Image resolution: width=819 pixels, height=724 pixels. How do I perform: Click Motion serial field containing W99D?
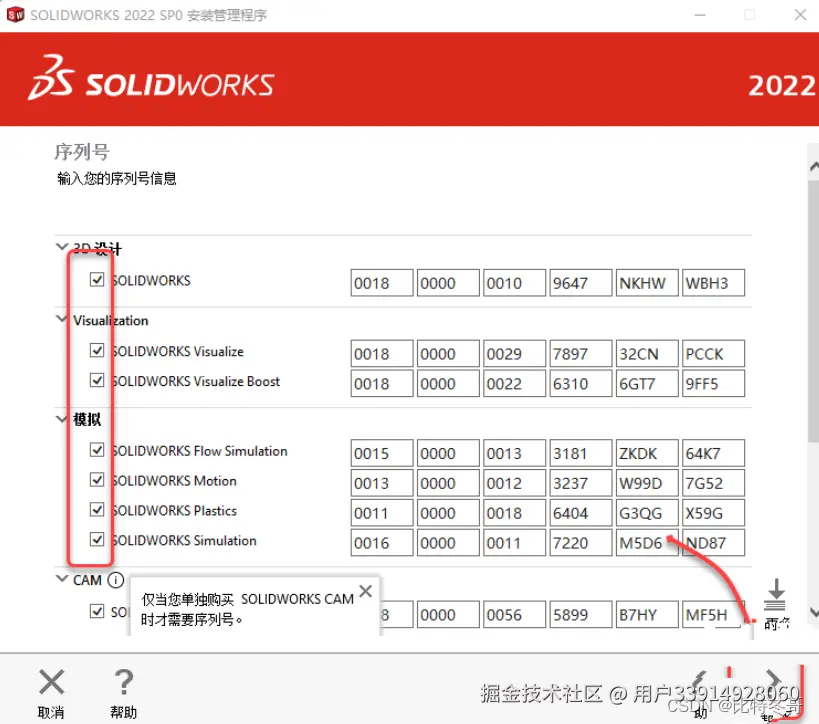647,483
